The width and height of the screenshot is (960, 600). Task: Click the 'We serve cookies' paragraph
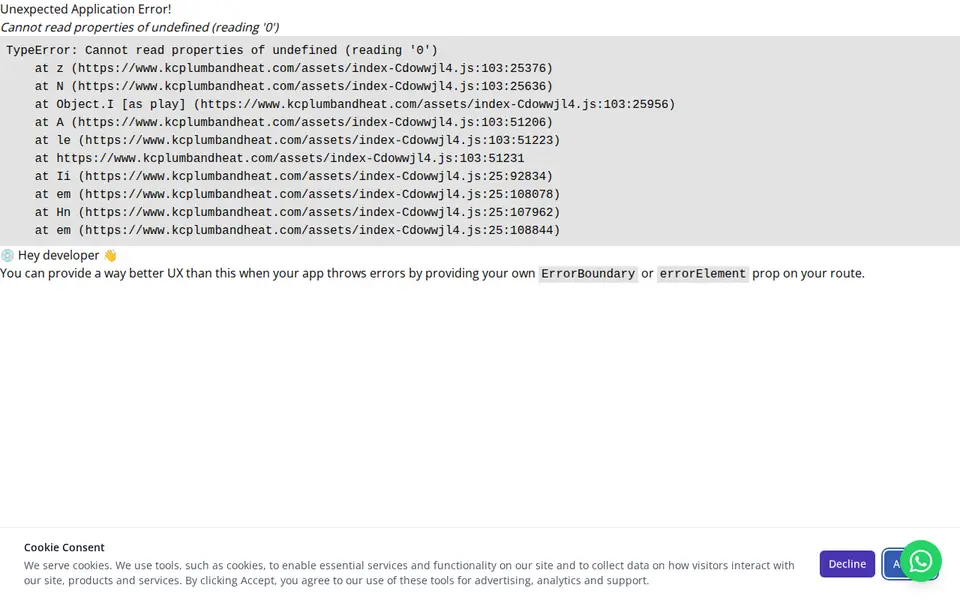pyautogui.click(x=409, y=572)
